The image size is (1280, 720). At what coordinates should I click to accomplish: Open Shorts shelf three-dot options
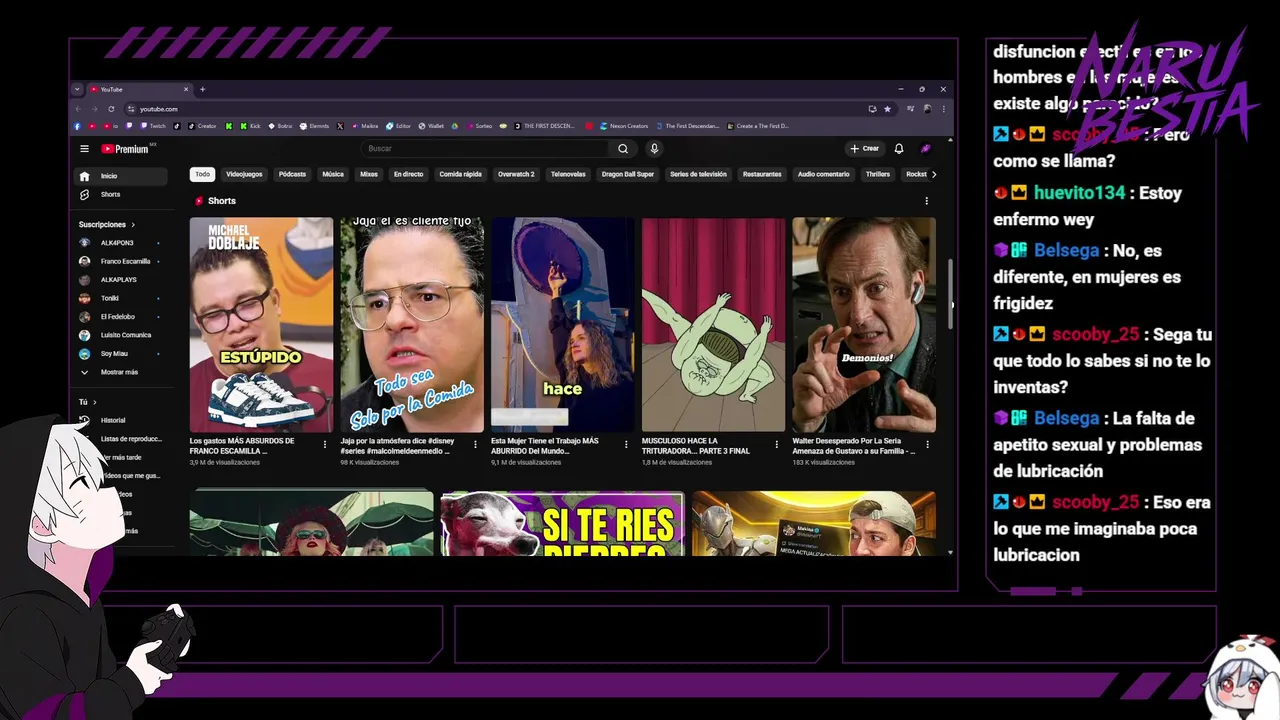click(x=927, y=201)
